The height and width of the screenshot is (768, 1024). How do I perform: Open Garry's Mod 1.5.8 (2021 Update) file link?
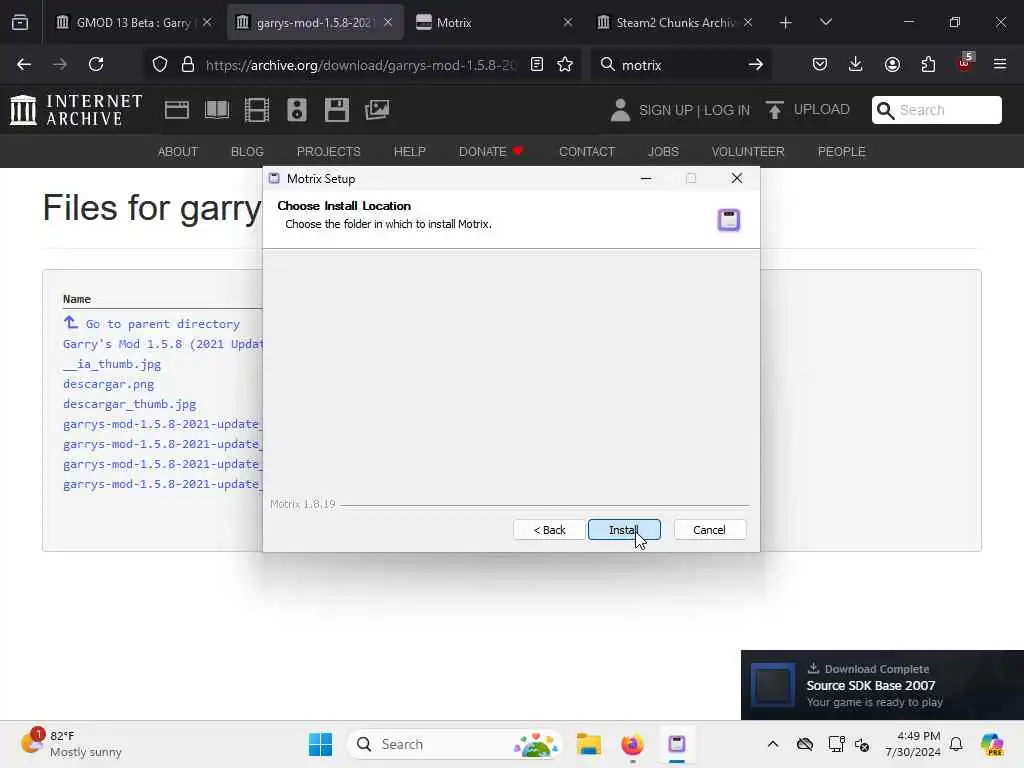pos(163,344)
